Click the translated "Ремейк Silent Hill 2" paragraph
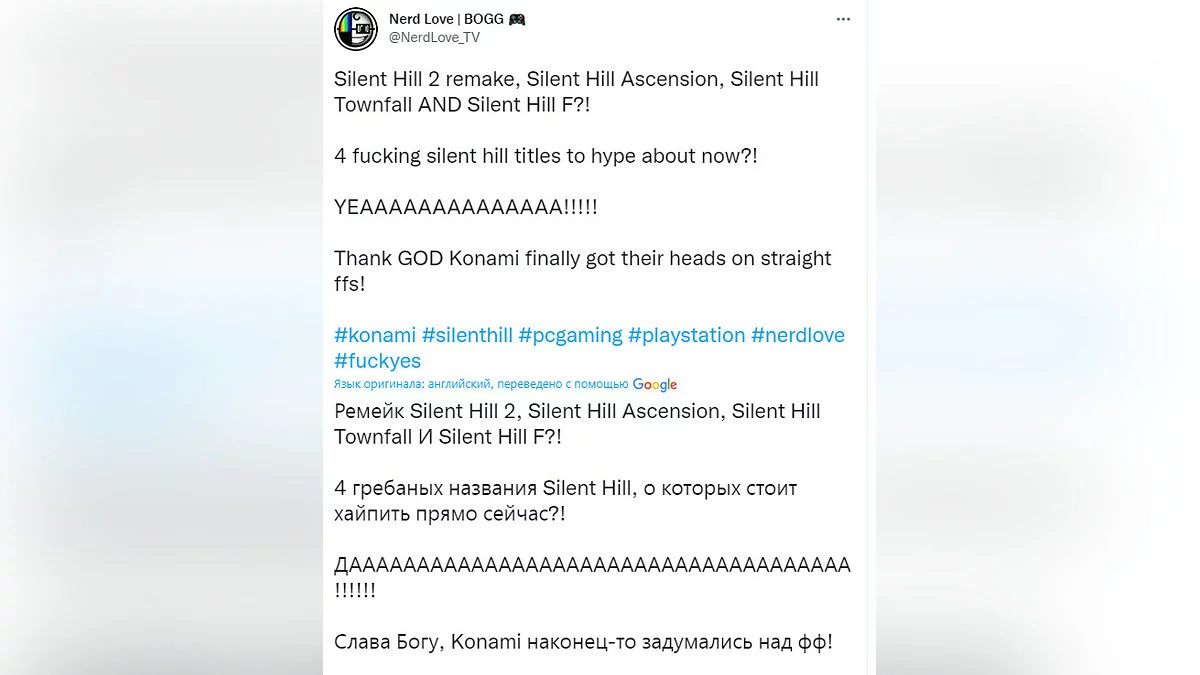The height and width of the screenshot is (675, 1200). tap(577, 424)
